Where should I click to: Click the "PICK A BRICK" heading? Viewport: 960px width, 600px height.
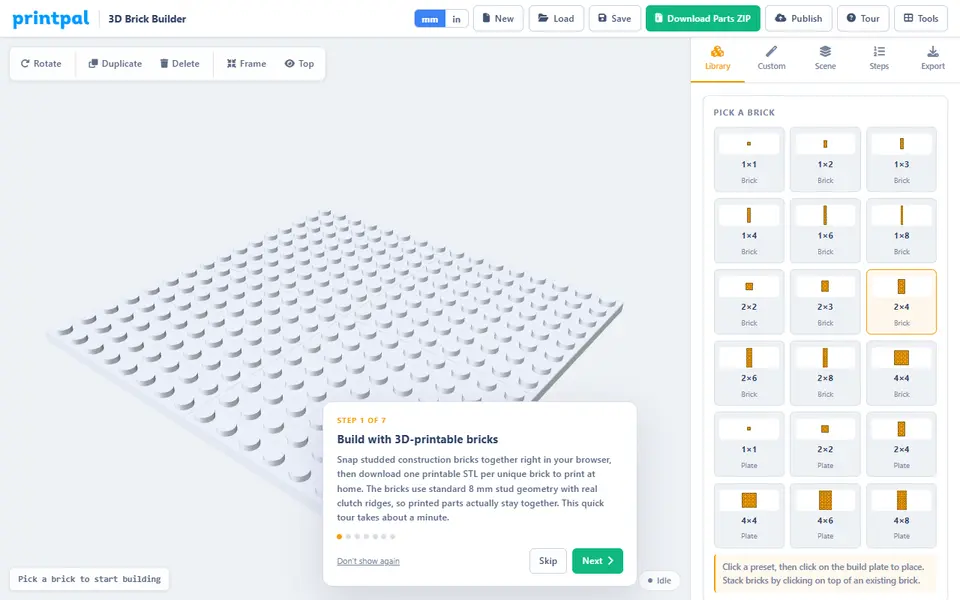(744, 113)
